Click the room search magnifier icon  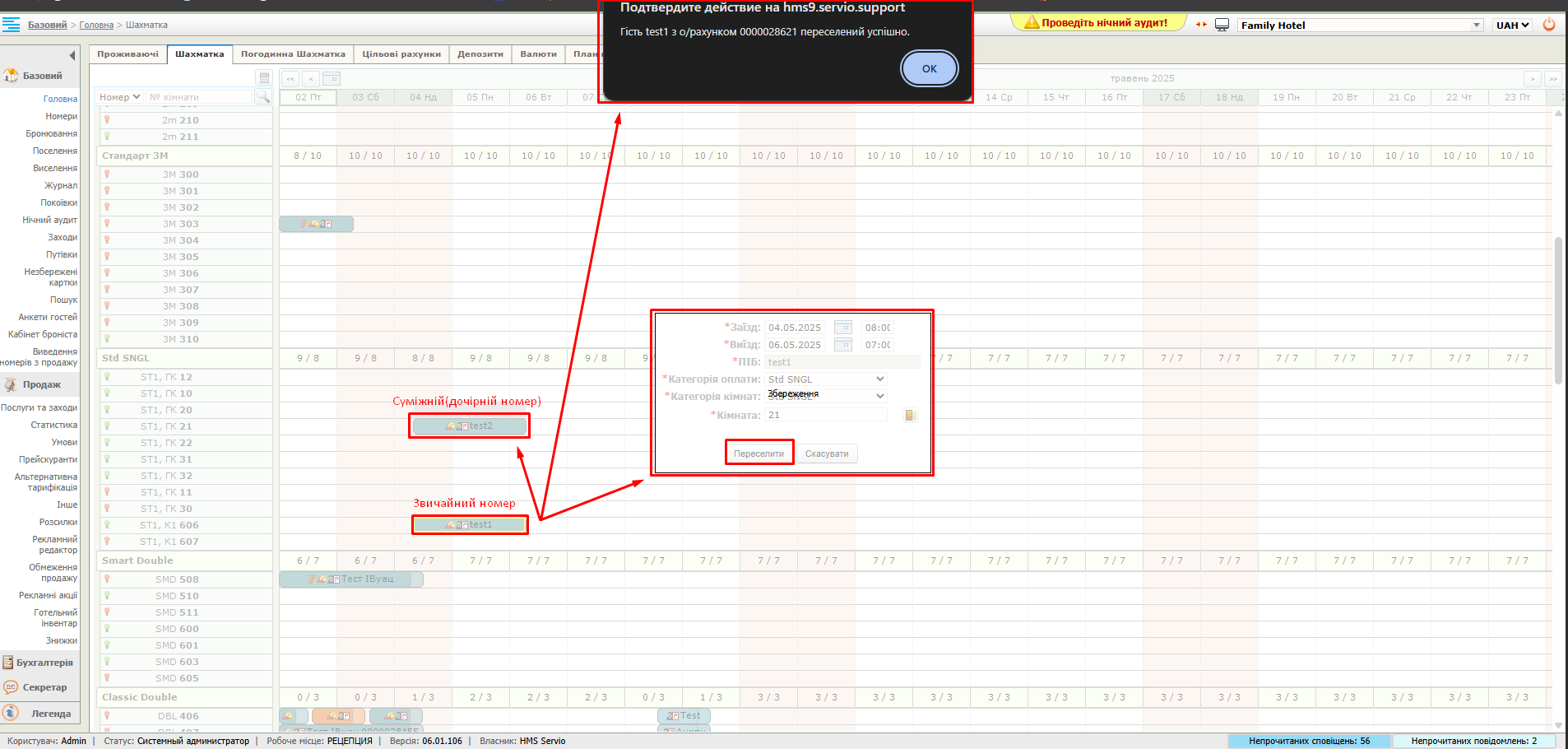click(262, 97)
